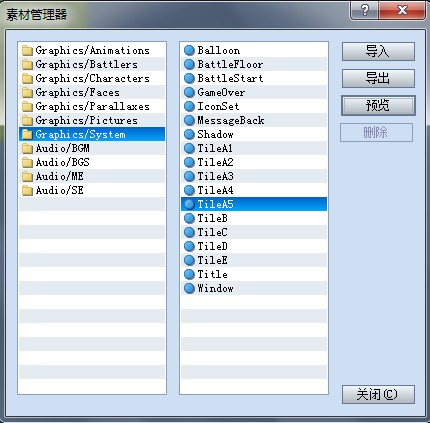The width and height of the screenshot is (430, 423).
Task: Click the folder icon beside Graphics/Animations
Action: click(x=27, y=50)
